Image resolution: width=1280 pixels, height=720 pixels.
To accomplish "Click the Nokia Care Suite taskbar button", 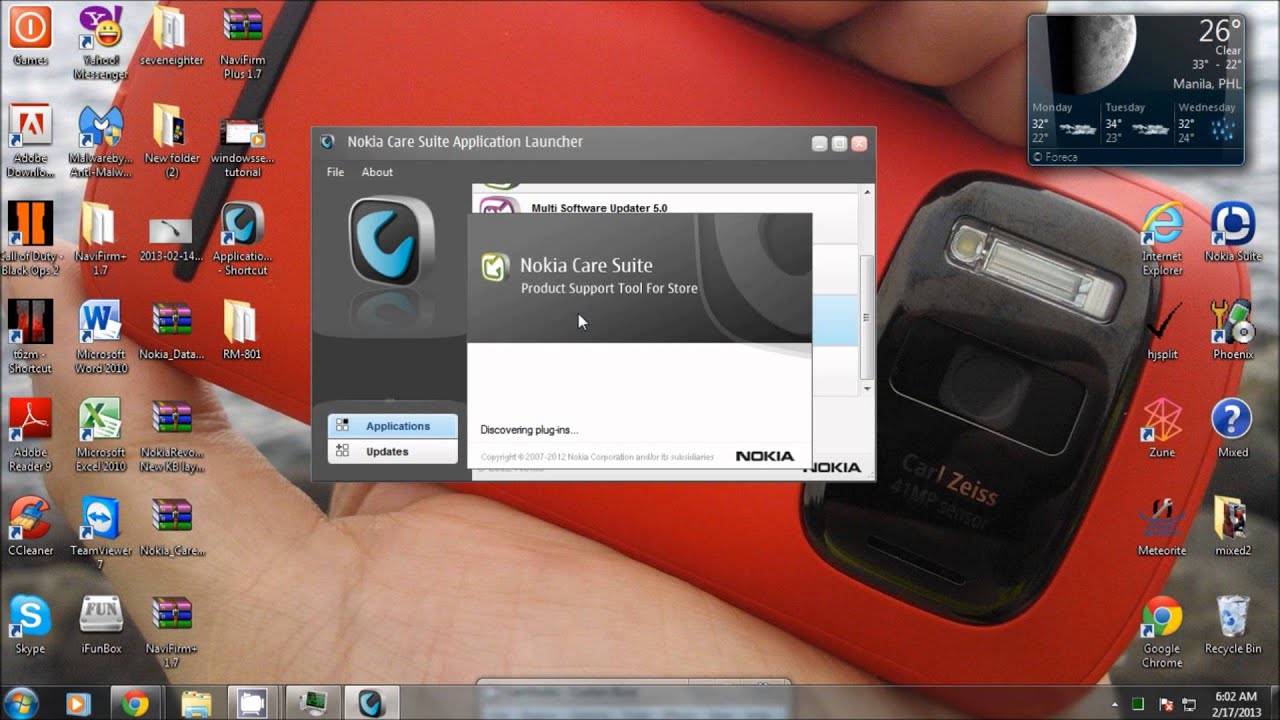I will (x=370, y=703).
